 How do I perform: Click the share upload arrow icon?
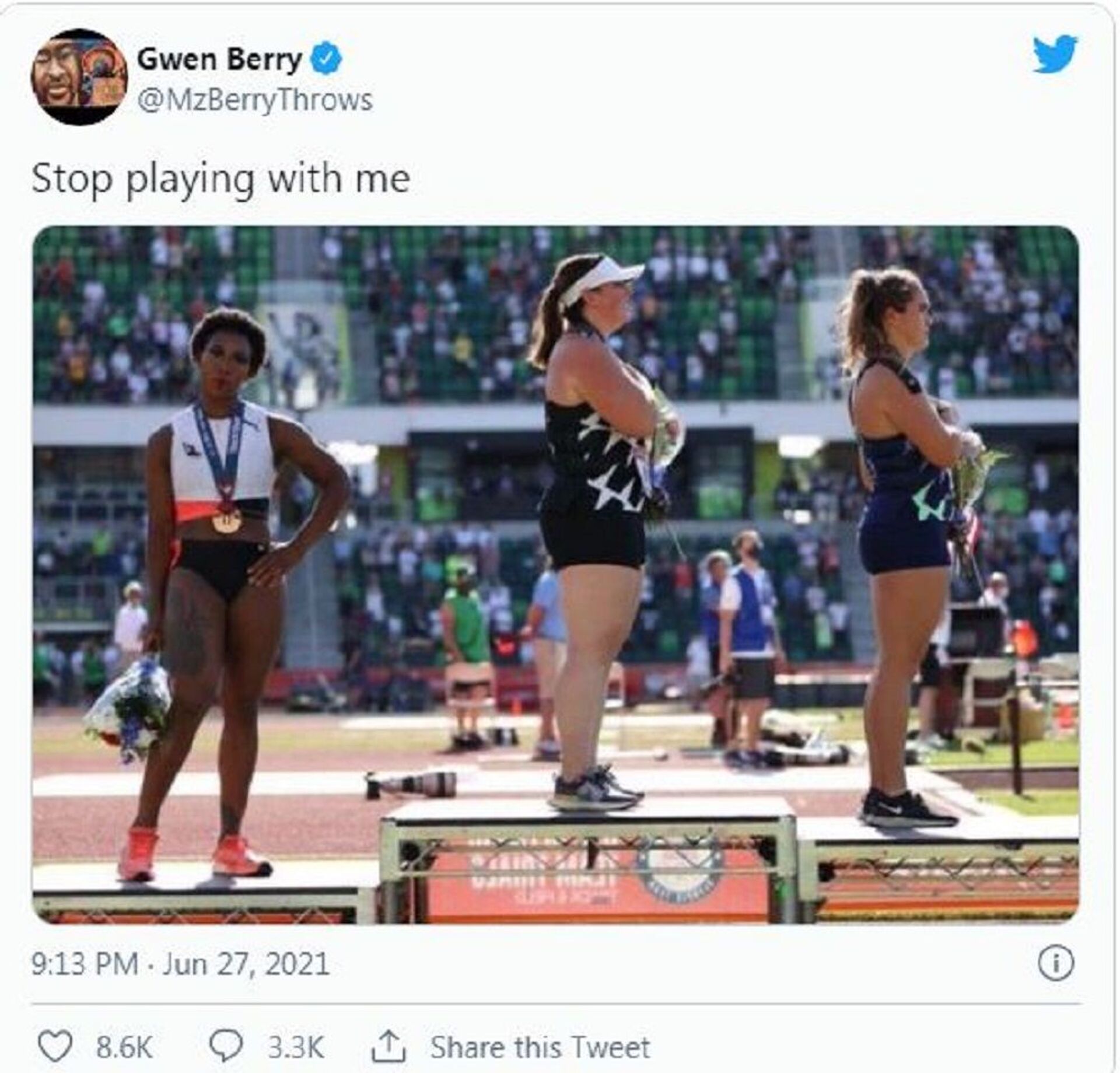click(388, 1046)
